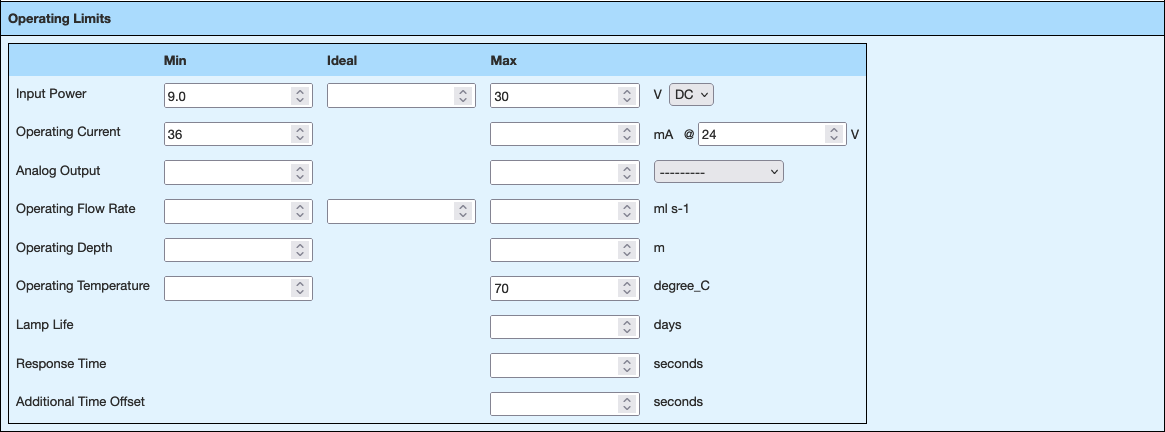Click the Operating Temperature Max stepper arrows
Screen dimensions: 1165x432
627,288
